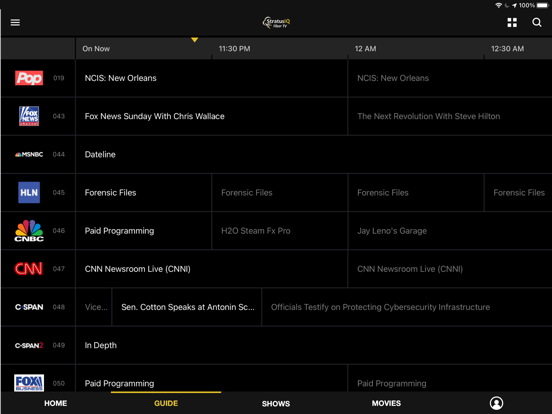The width and height of the screenshot is (552, 414).
Task: Open the user profile icon
Action: 496,403
